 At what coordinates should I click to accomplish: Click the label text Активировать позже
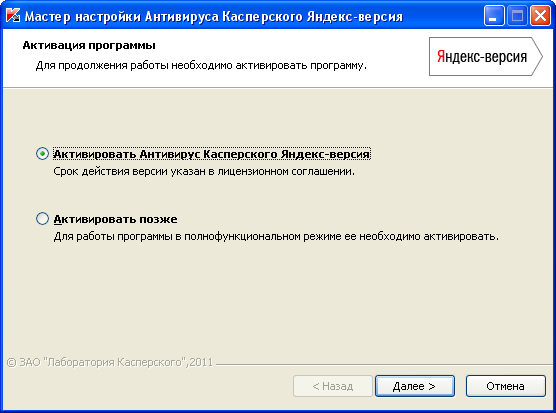[115, 219]
